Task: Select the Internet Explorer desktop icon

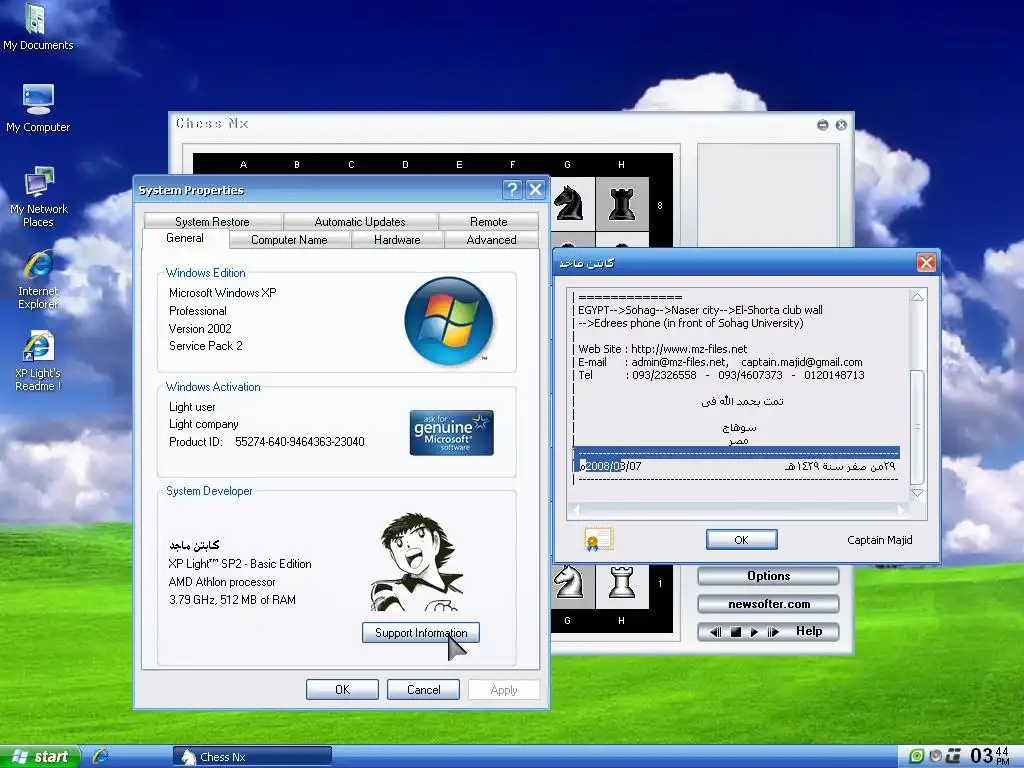Action: point(39,279)
